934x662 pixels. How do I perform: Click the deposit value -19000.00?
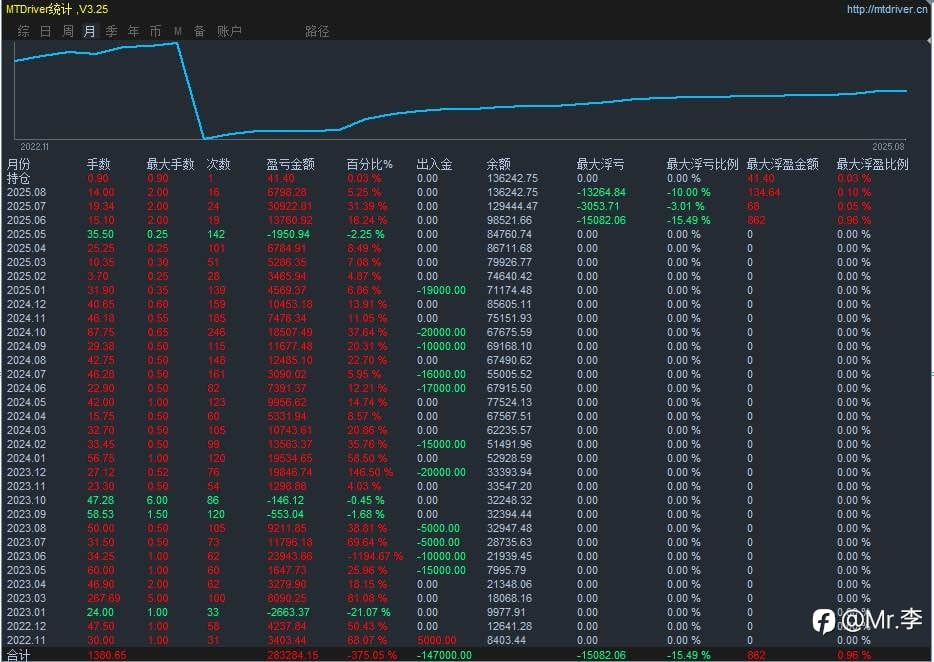pos(441,290)
